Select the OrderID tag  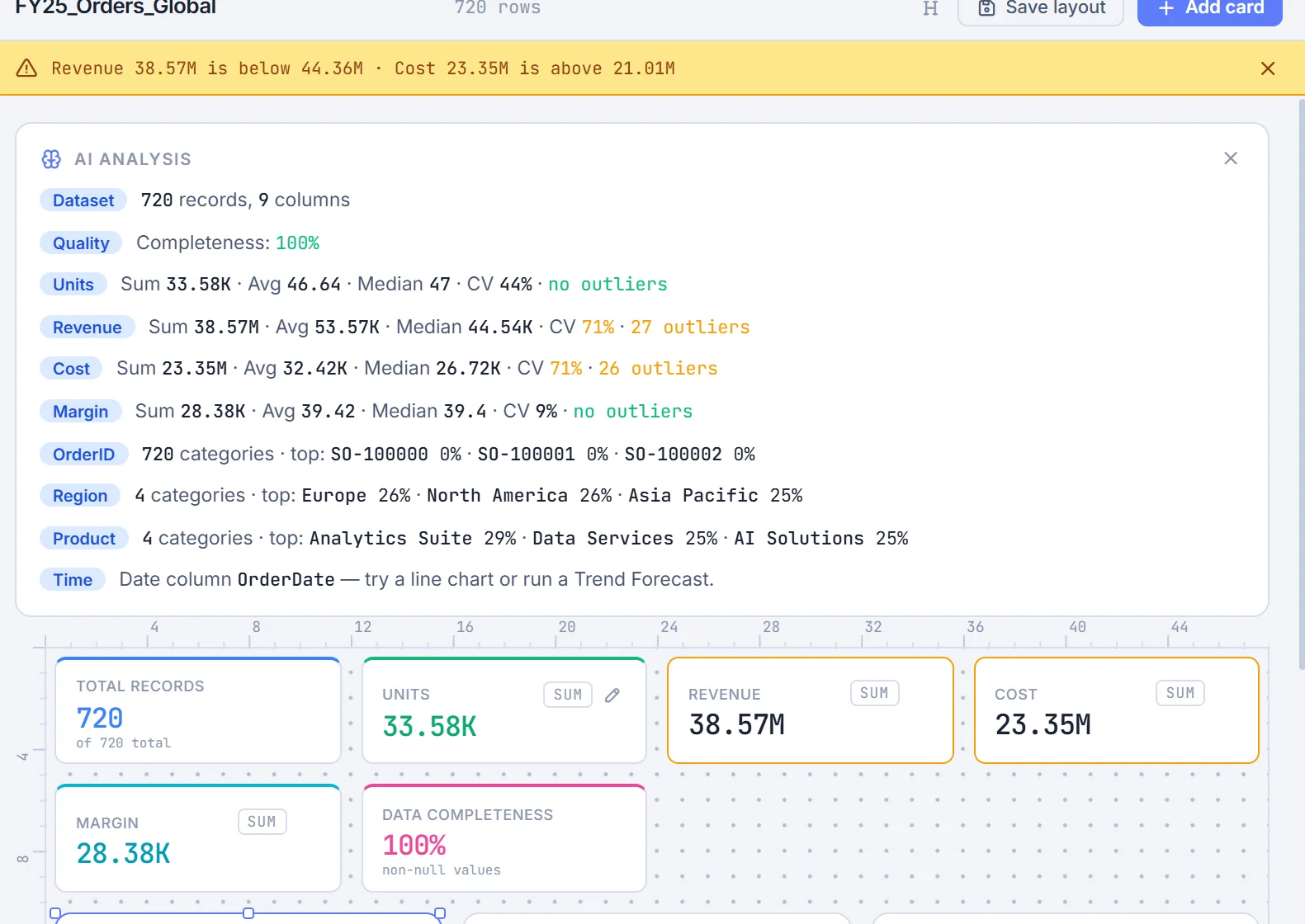(x=83, y=455)
